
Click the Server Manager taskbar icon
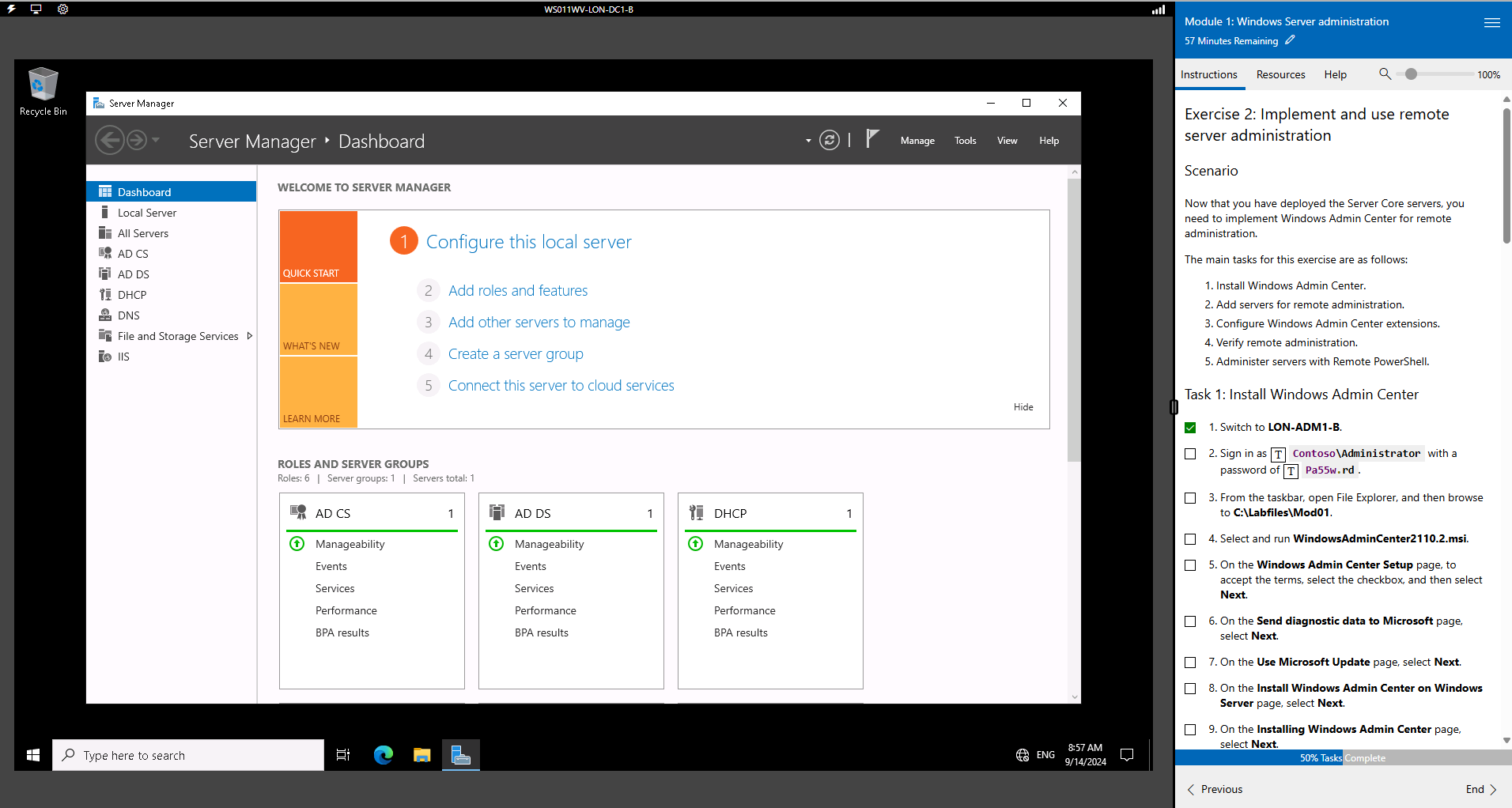pos(460,755)
